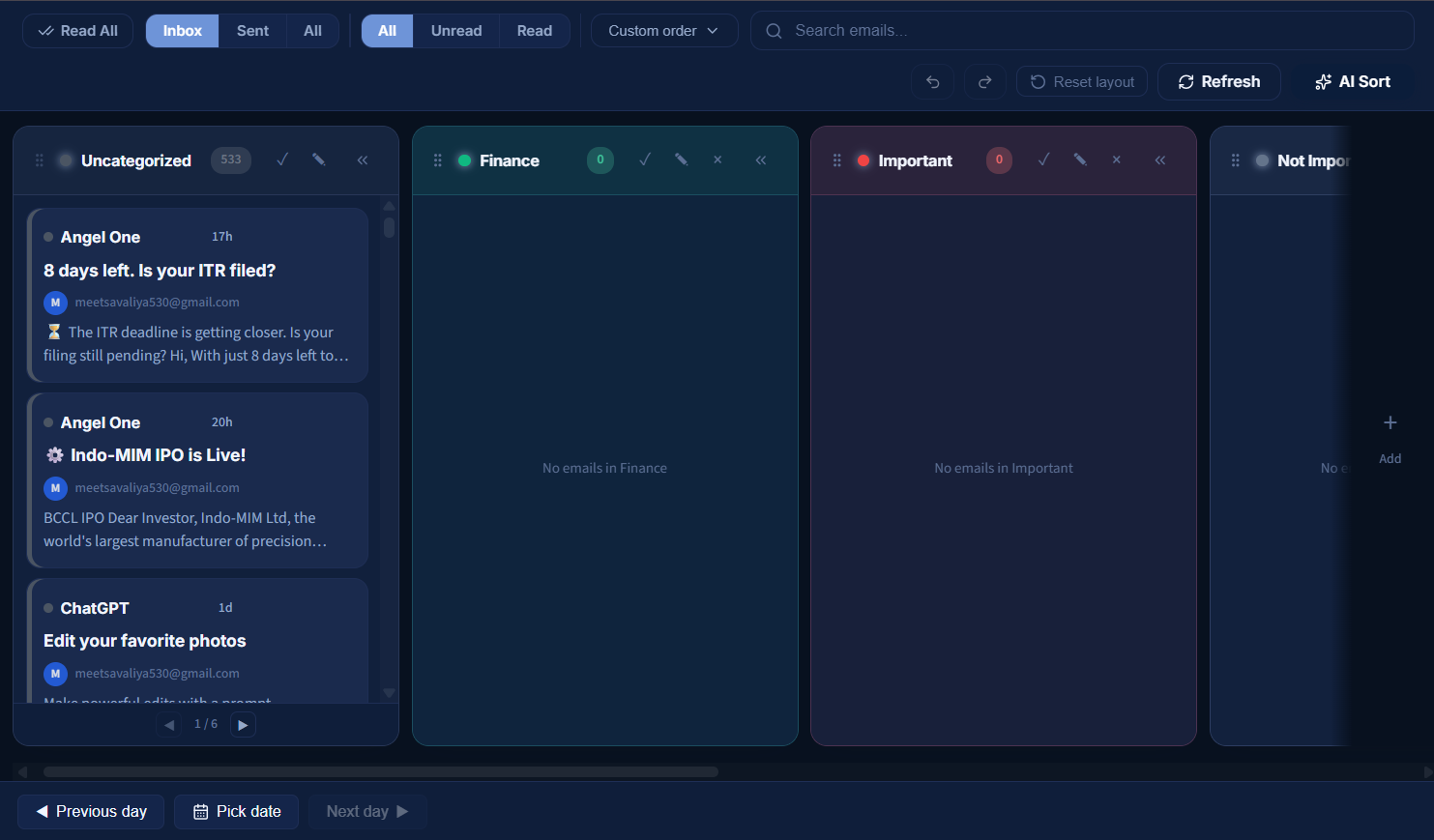Edit the Finance column pencil icon
Screen dimensions: 1434x840
682,160
